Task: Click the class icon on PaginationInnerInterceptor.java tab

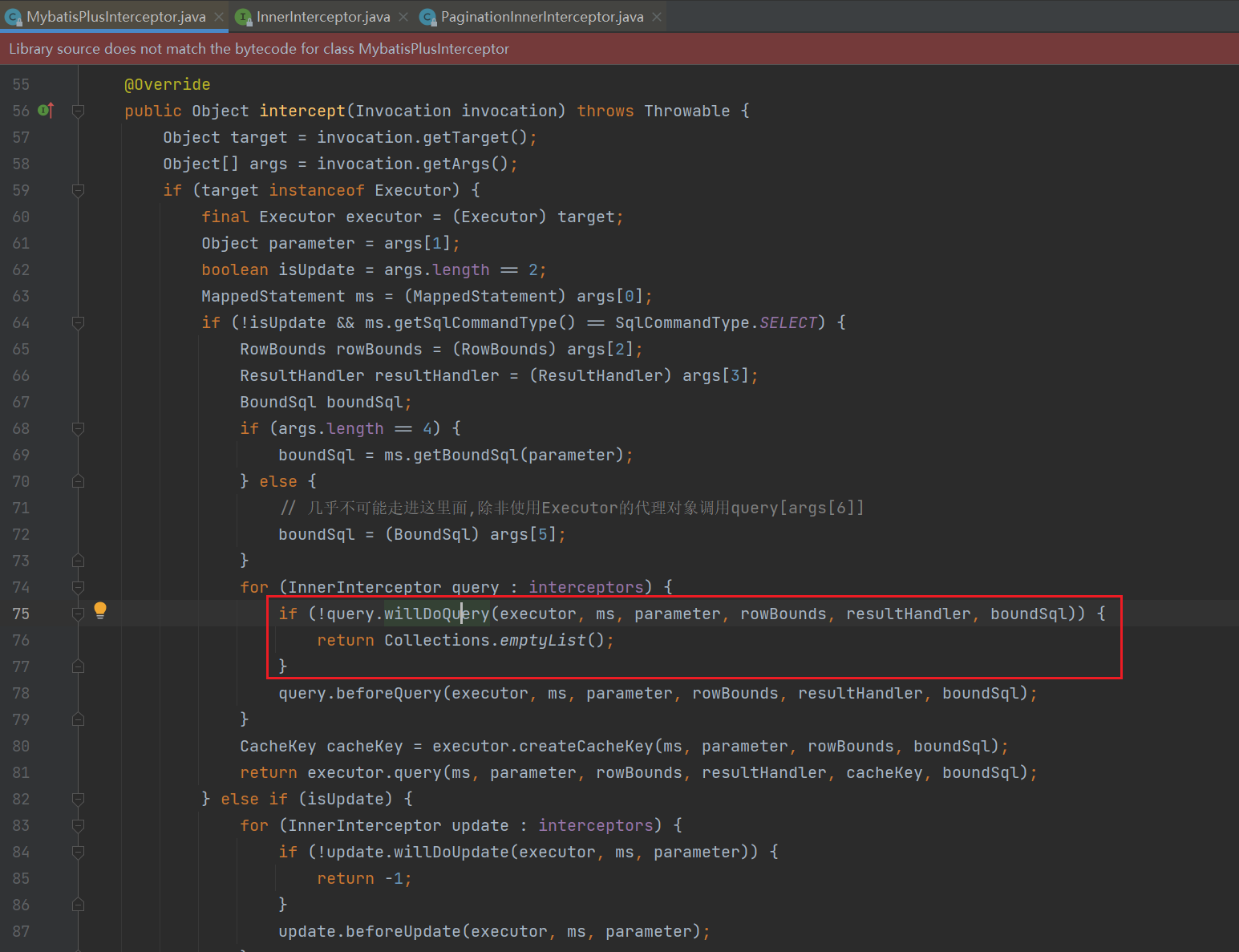Action: click(428, 17)
